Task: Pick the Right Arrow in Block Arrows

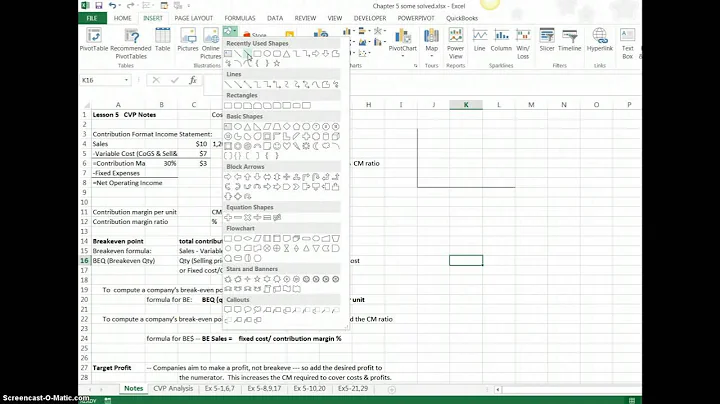Action: (x=228, y=177)
